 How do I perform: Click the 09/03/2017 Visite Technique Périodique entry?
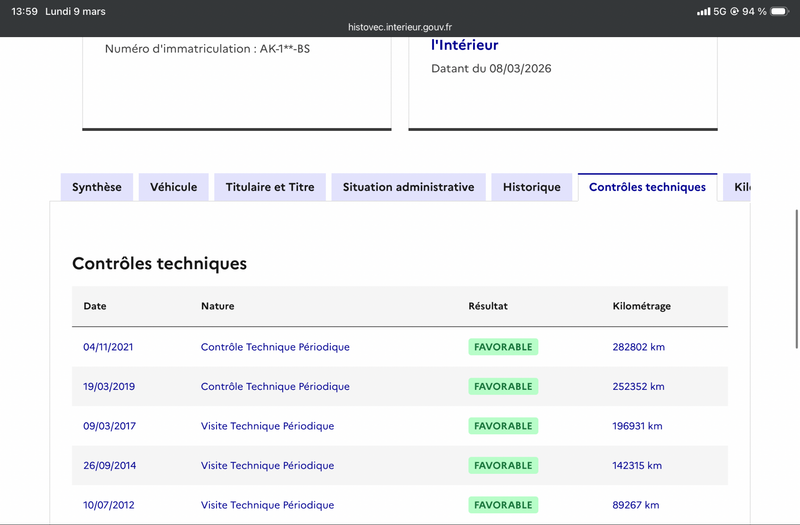pos(267,426)
